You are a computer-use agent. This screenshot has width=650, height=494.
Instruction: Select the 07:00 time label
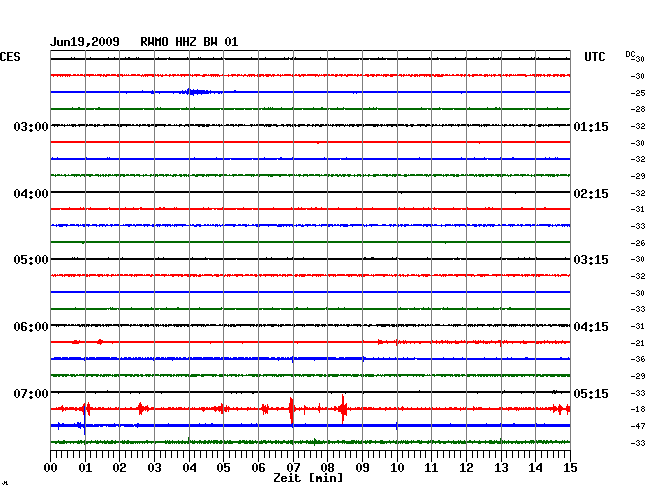pos(31,393)
